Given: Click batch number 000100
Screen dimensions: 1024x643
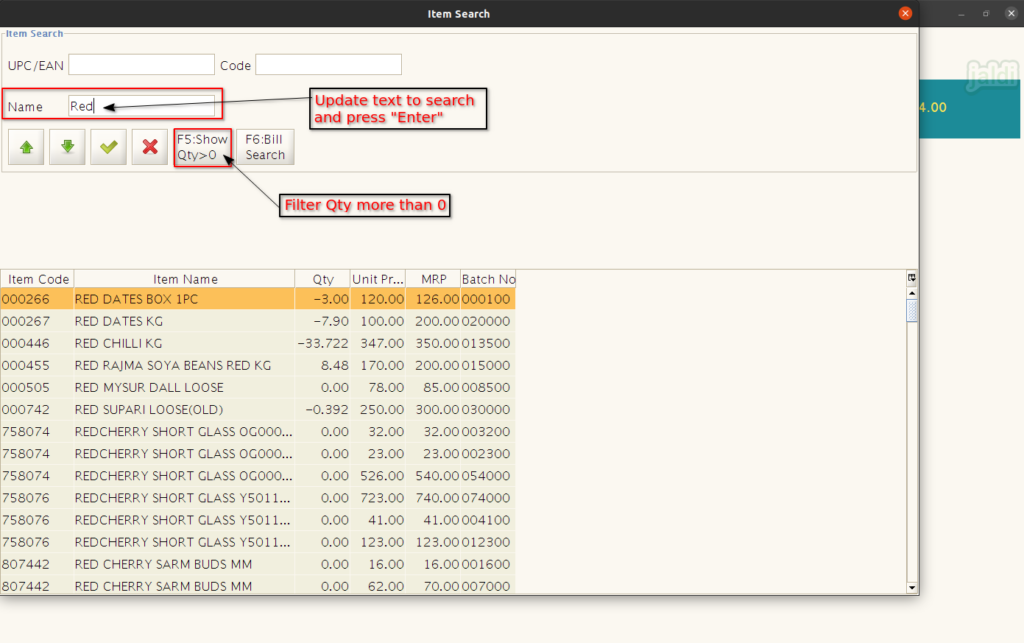Looking at the screenshot, I should pyautogui.click(x=488, y=299).
